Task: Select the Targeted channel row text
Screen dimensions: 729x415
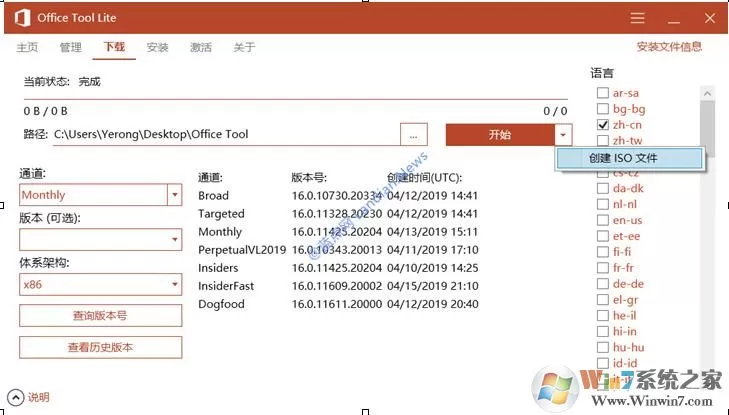Action: tap(221, 214)
